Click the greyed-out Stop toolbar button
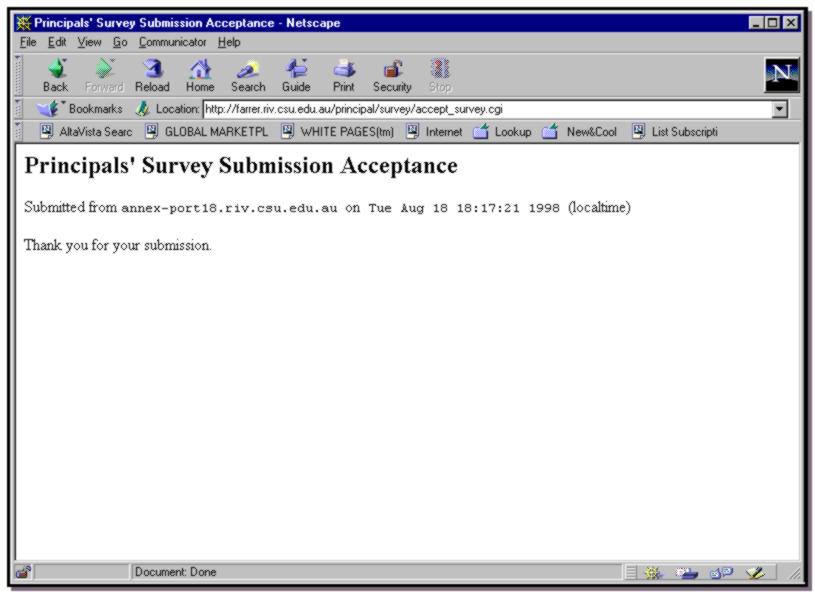 tap(440, 76)
